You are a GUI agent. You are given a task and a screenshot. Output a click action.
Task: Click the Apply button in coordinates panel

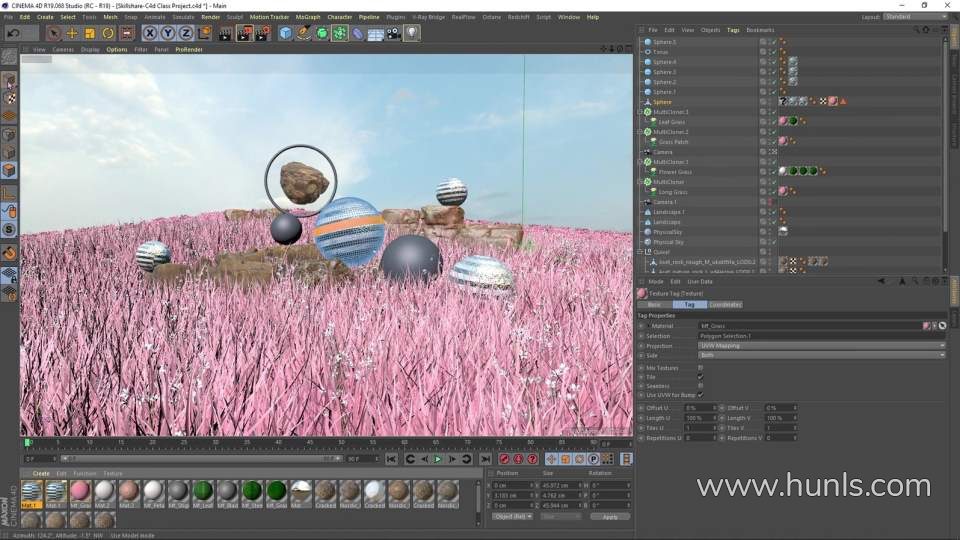pos(610,516)
